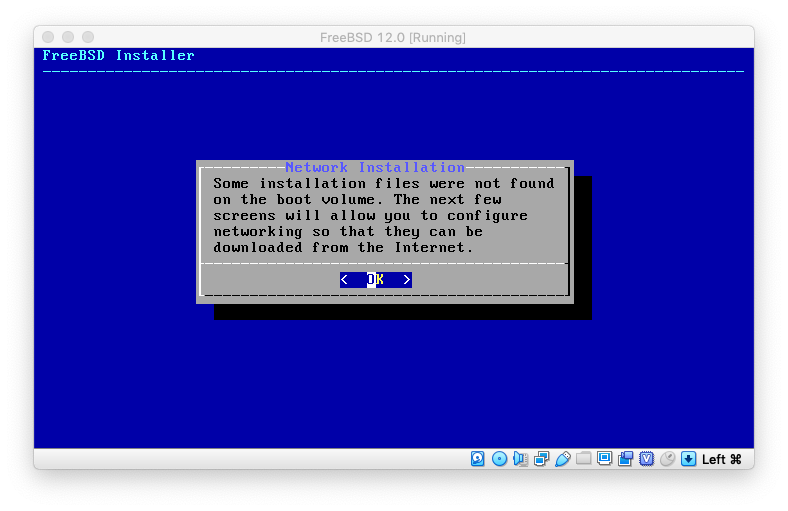Viewport: 788px width, 511px height.
Task: Click the keyboard capture arrow icon
Action: (x=688, y=459)
